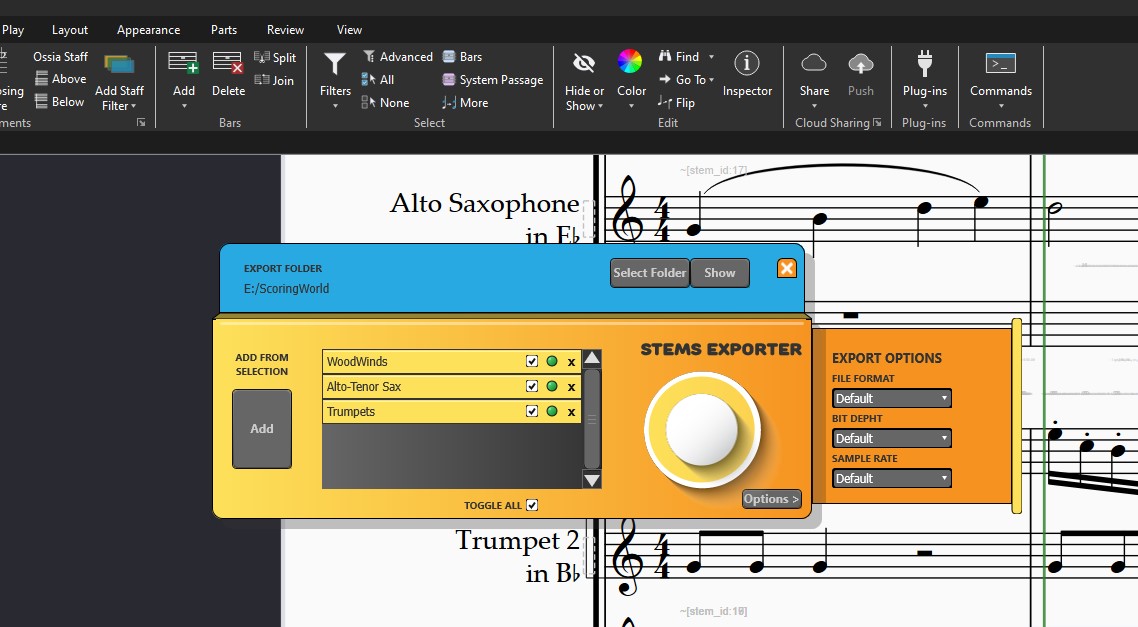
Task: Remove the Trumpets stem with its x
Action: [571, 412]
